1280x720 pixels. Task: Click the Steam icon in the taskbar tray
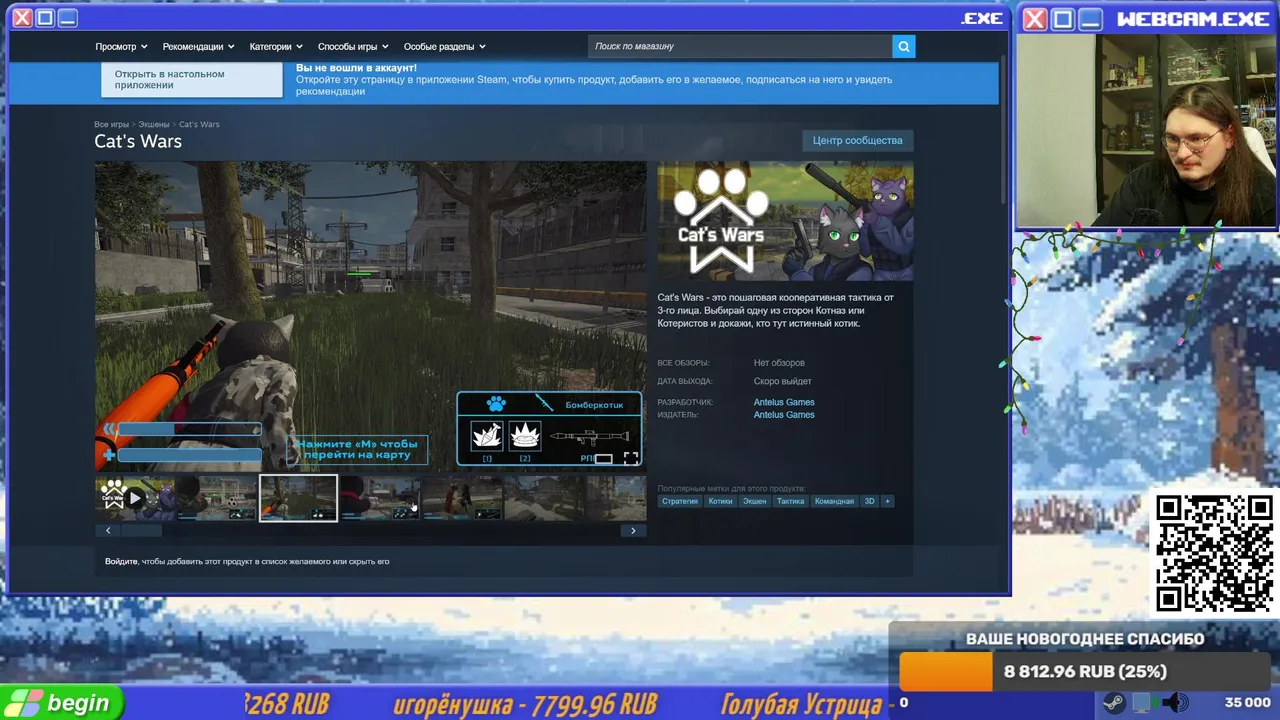pos(1113,703)
